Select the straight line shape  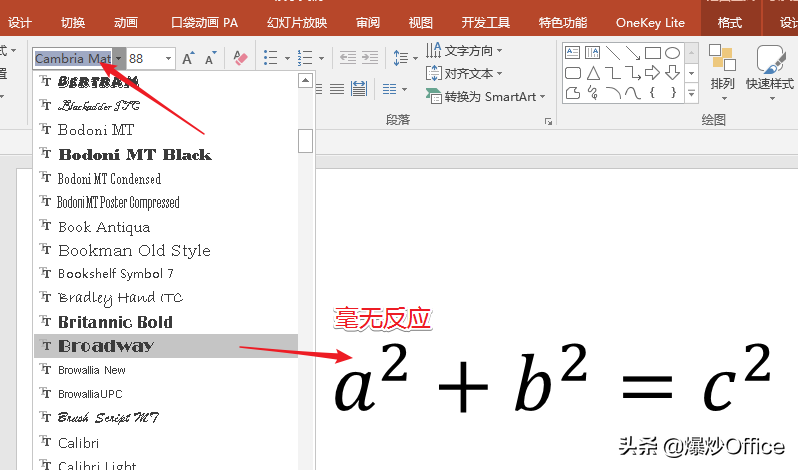pyautogui.click(x=613, y=53)
